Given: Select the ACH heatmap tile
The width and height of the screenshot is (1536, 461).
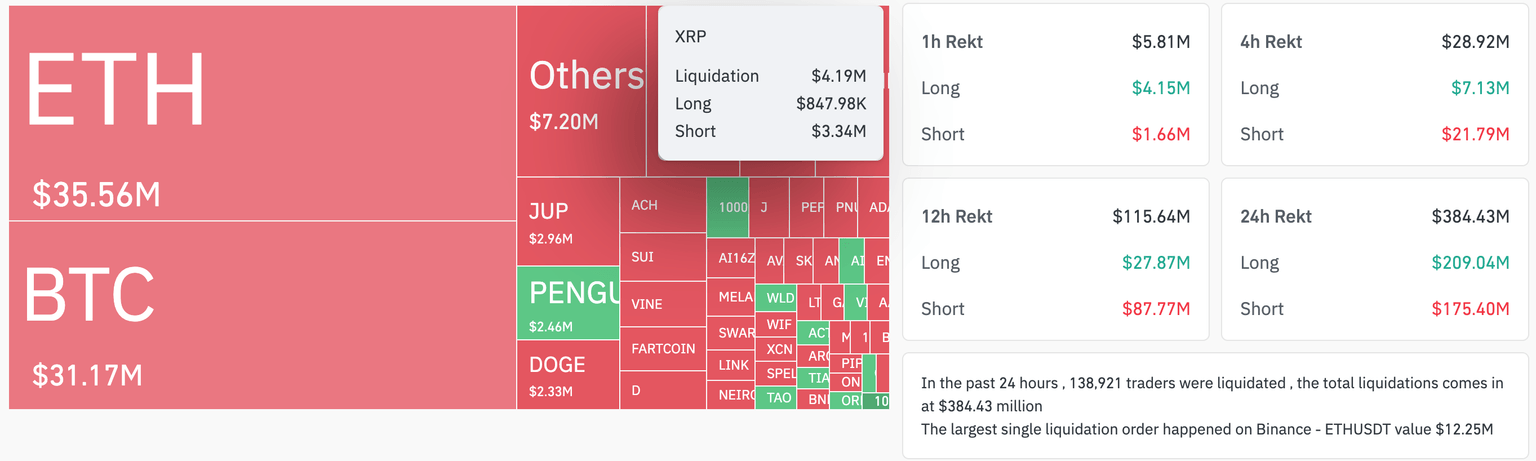Looking at the screenshot, I should tap(662, 205).
